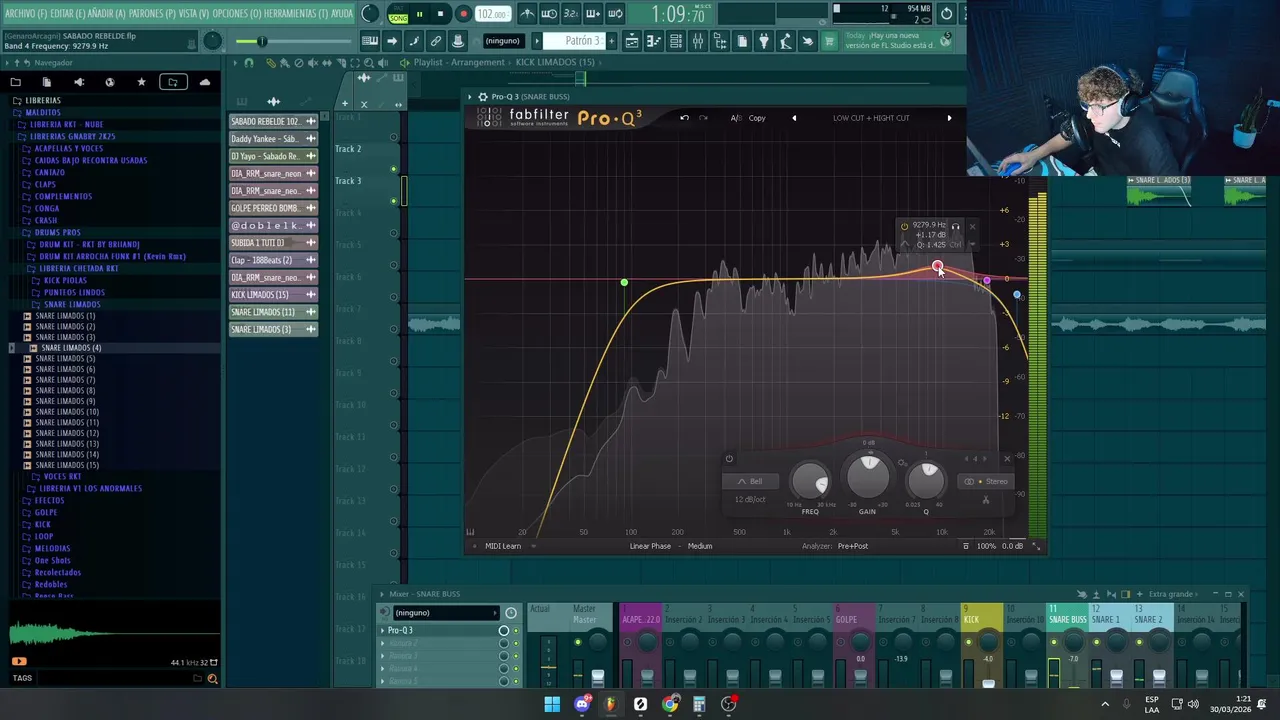The height and width of the screenshot is (720, 1280).
Task: Toggle the note/clip grouping link icon
Action: (436, 41)
